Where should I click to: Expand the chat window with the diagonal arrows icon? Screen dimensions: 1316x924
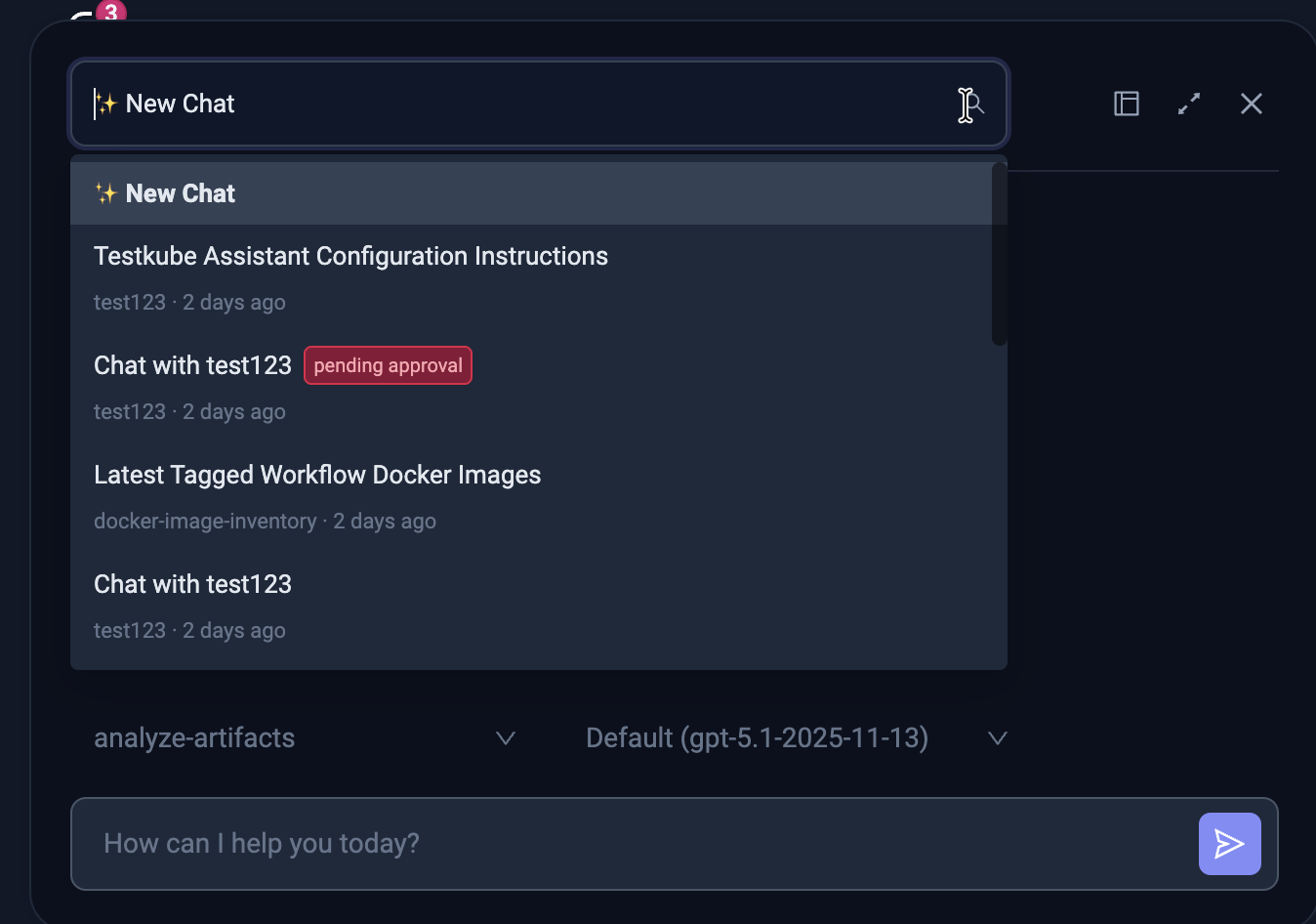tap(1189, 104)
